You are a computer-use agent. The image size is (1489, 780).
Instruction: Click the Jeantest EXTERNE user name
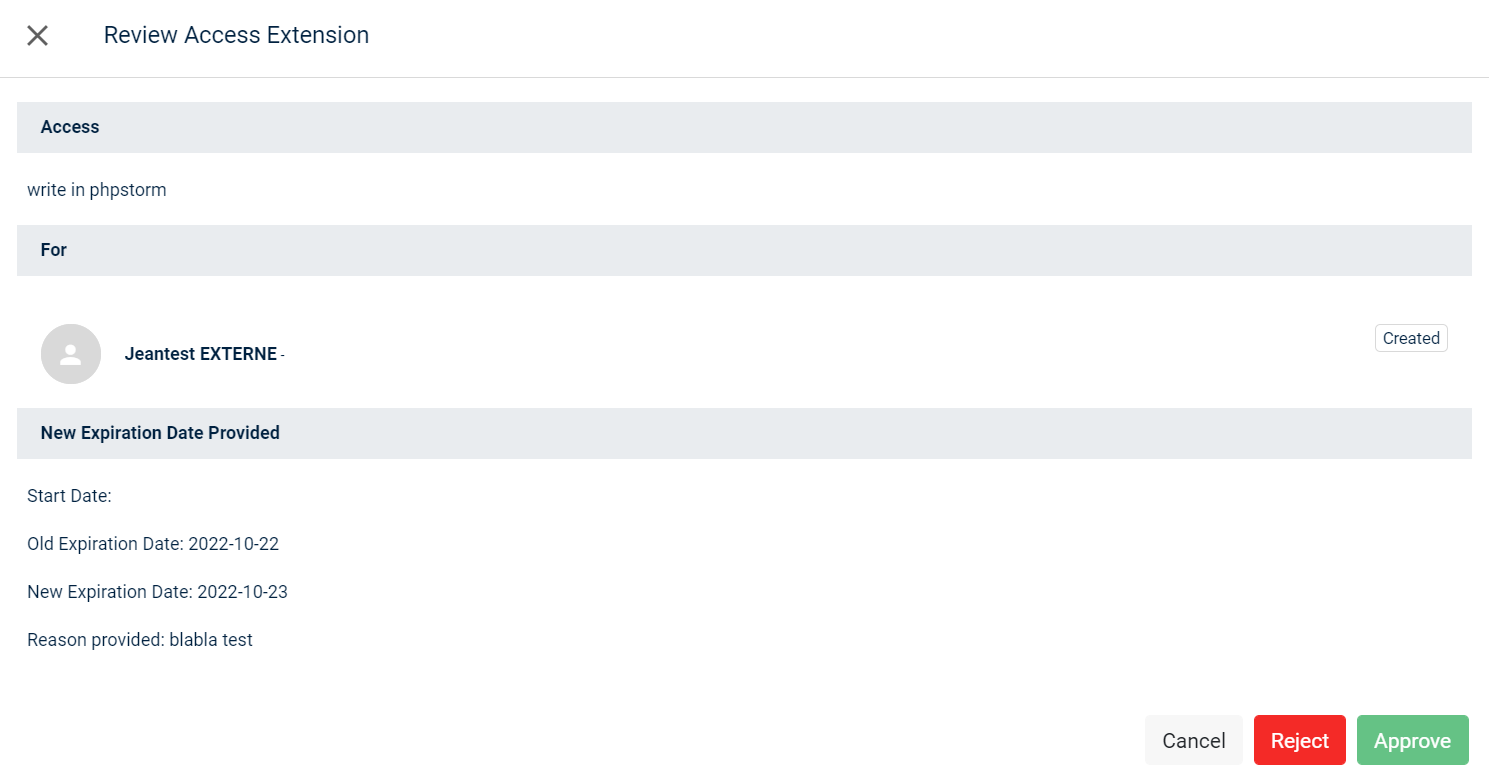[x=200, y=354]
